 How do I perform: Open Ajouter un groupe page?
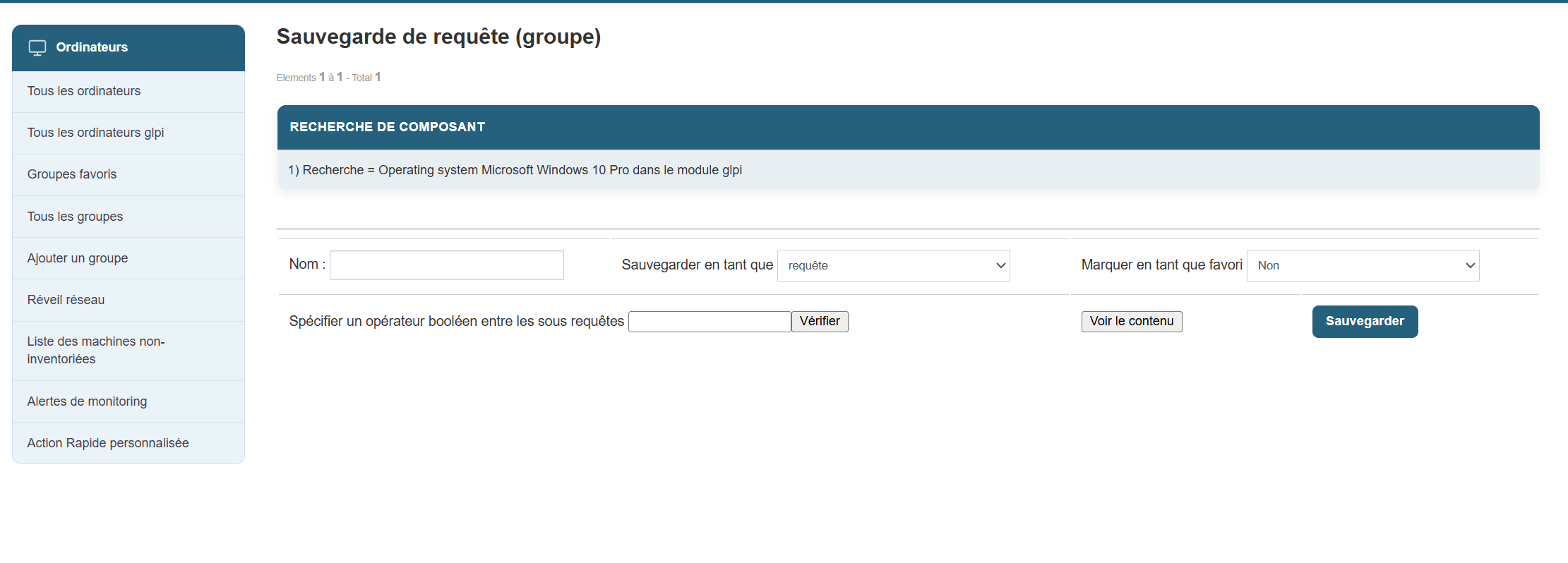77,258
